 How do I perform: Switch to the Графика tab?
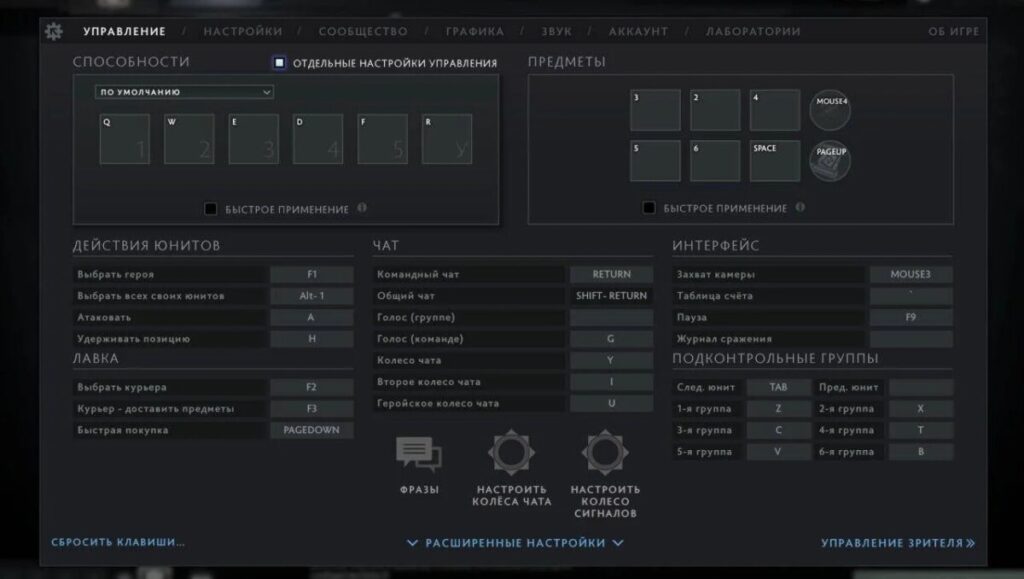click(x=474, y=31)
